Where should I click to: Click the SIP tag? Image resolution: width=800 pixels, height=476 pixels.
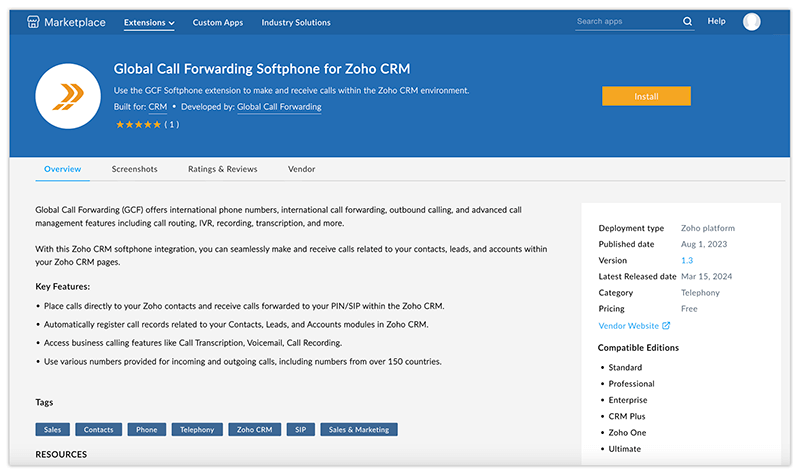(x=301, y=430)
